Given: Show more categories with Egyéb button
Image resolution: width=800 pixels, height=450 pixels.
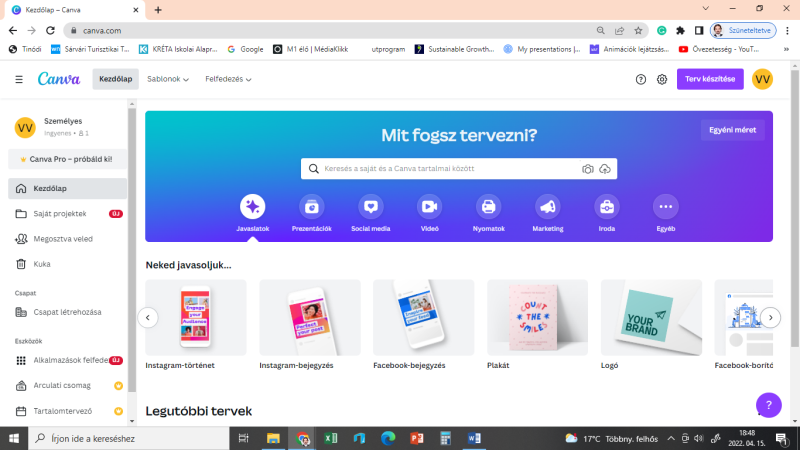Looking at the screenshot, I should (665, 206).
